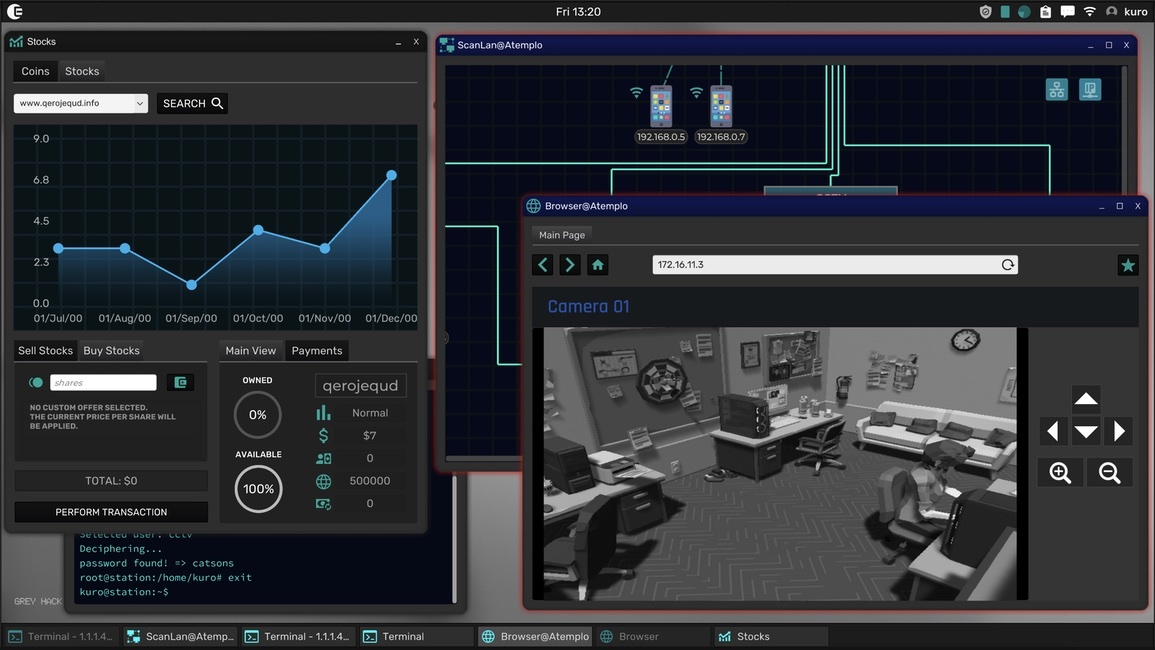Click the browser back arrow button
The width and height of the screenshot is (1155, 650).
[x=543, y=265]
